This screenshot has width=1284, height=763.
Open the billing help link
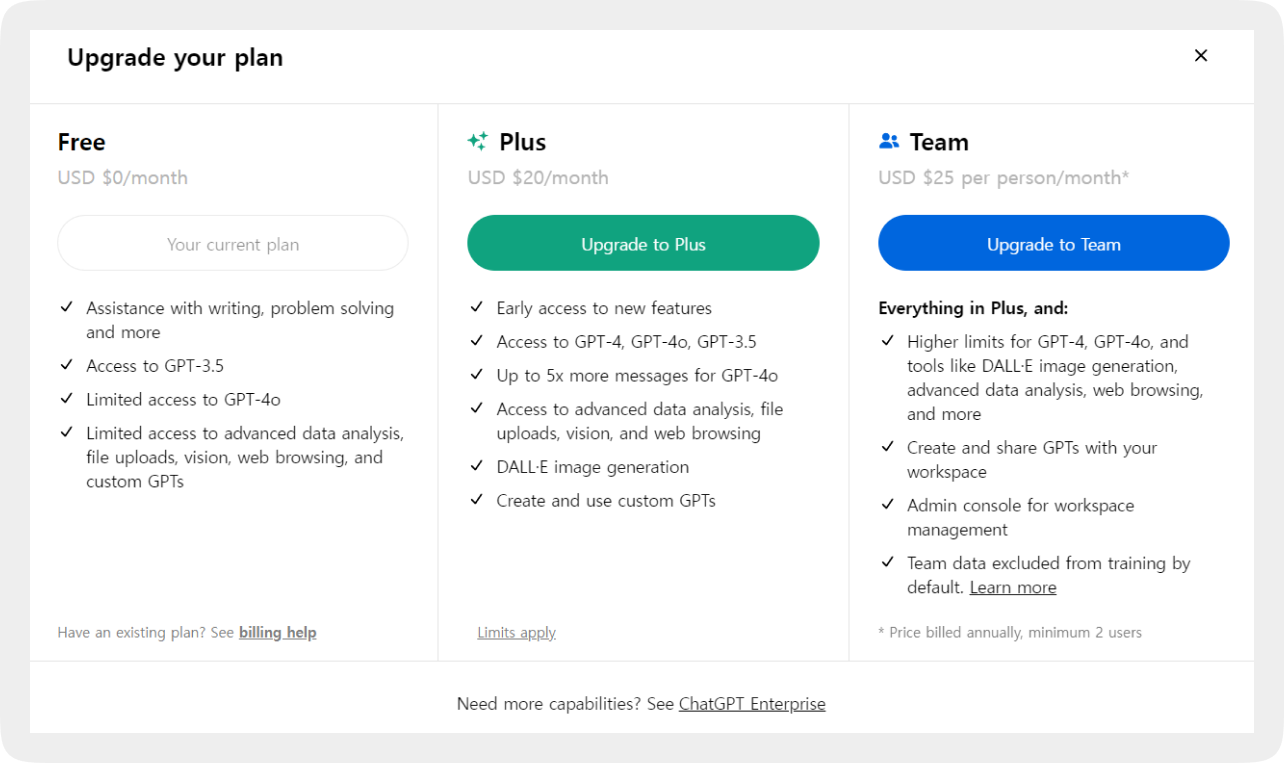pos(277,632)
